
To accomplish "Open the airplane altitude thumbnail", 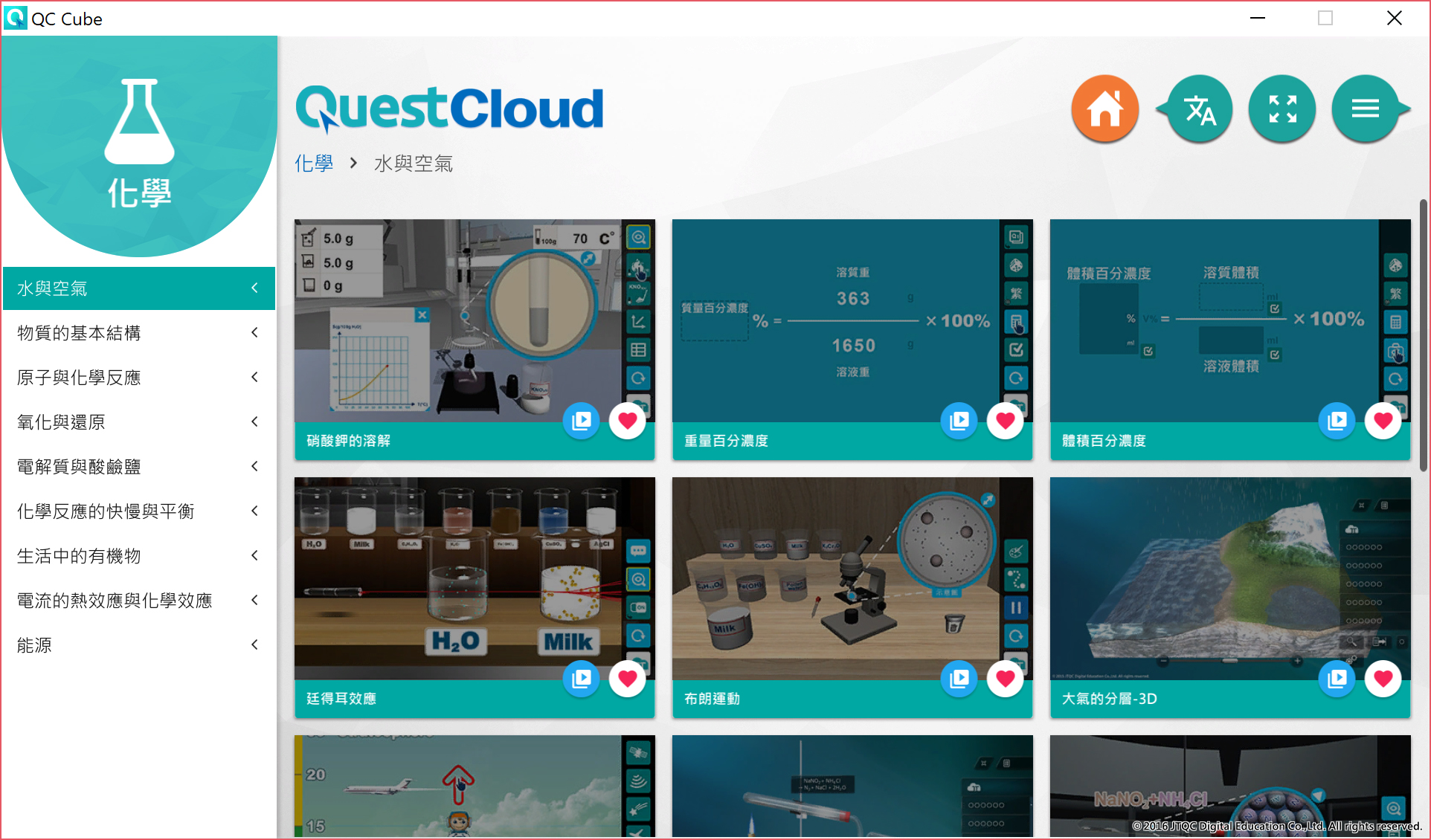I will [x=475, y=786].
